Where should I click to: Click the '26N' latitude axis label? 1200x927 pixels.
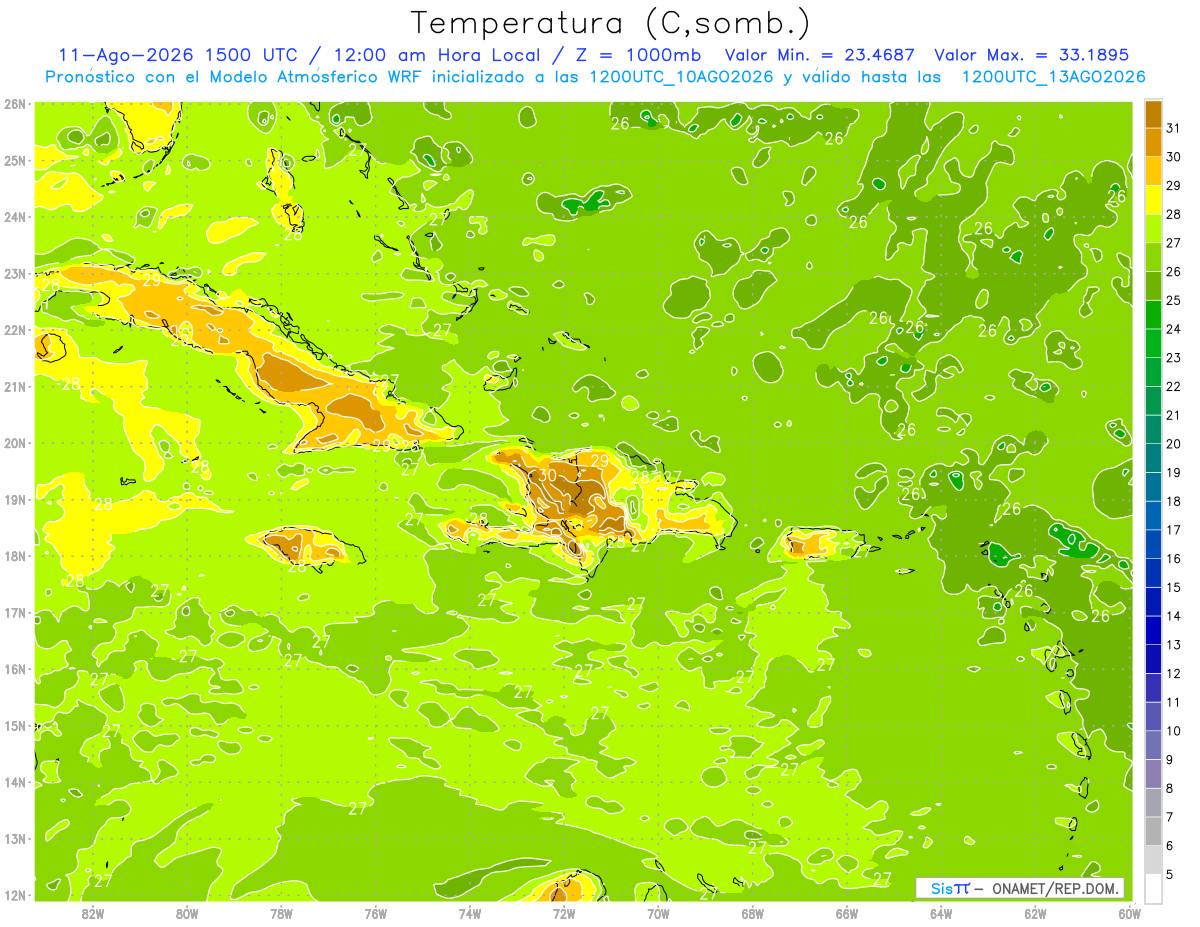click(x=15, y=104)
